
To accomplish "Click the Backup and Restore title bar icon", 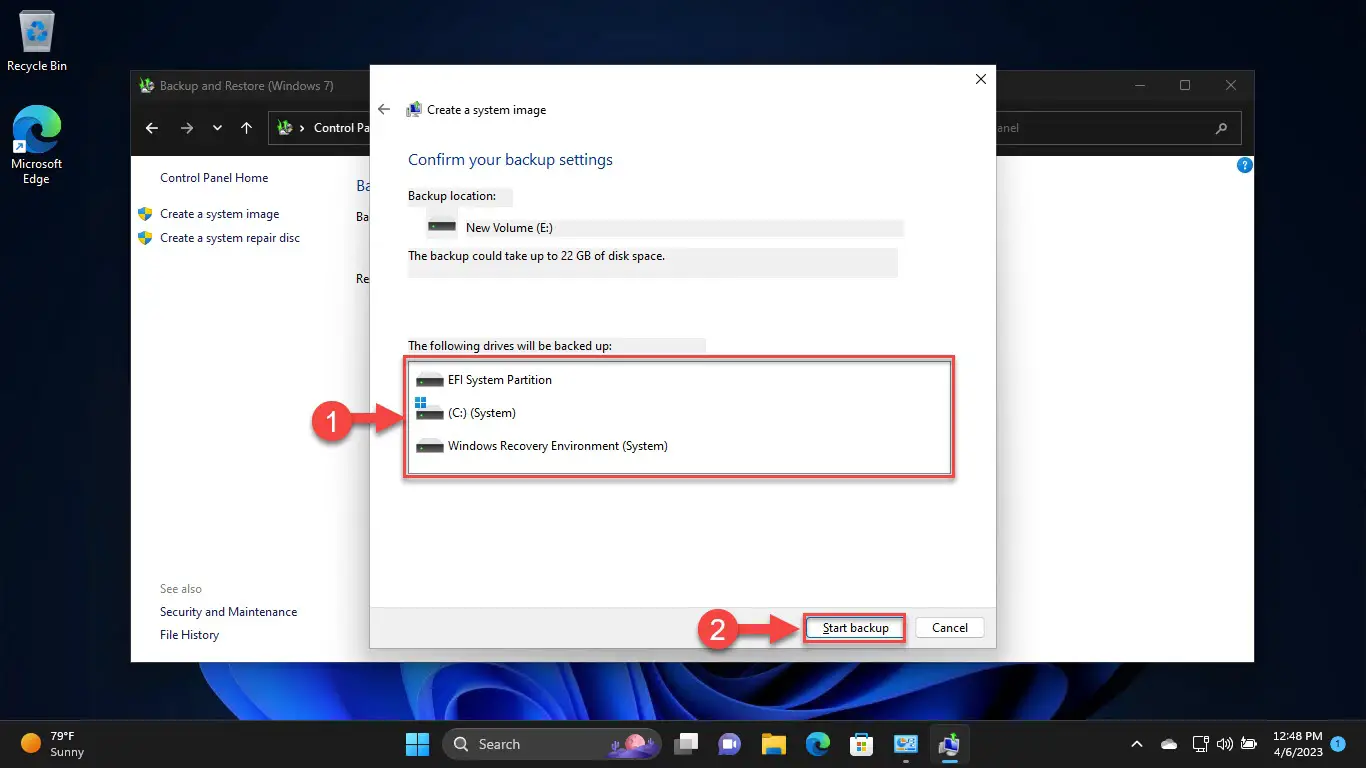I will [x=147, y=86].
